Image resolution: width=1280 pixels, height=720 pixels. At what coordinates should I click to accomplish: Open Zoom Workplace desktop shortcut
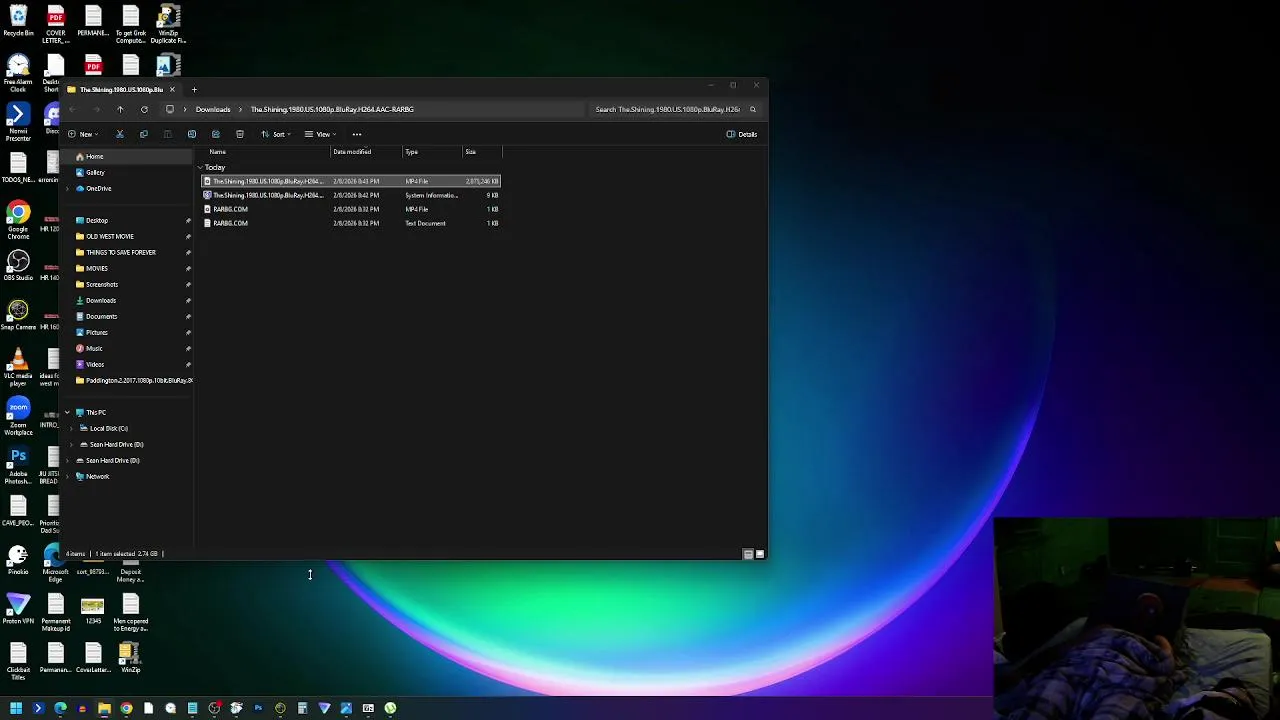(x=18, y=416)
